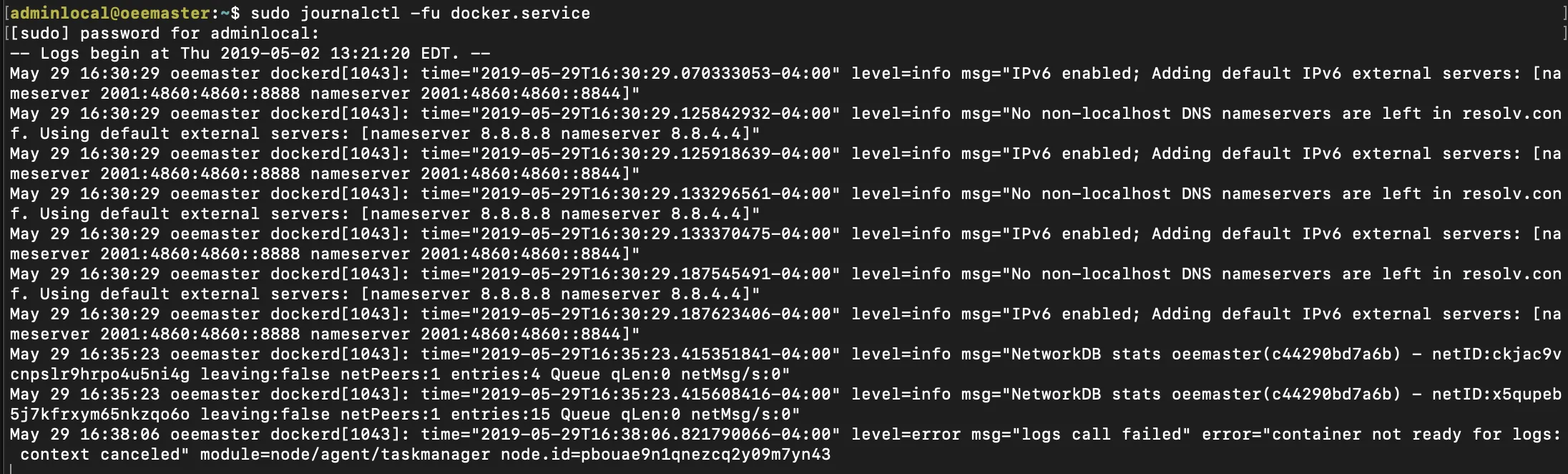Viewport: 1568px width, 474px height.
Task: Click the 'May 29 16:35:23' first timestamp
Action: click(85, 354)
